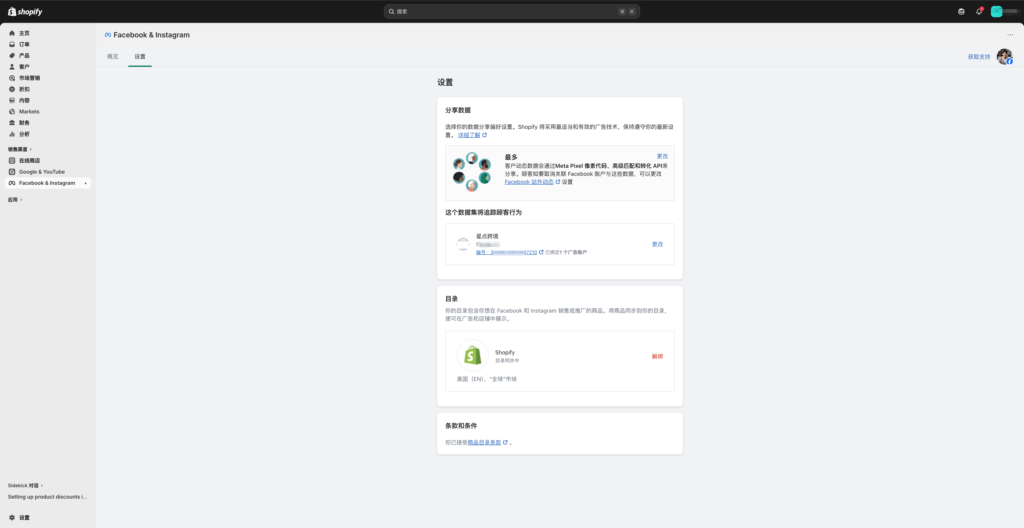The width and height of the screenshot is (1024, 528).
Task: Expand the Sidekick 对话 section
Action: (25, 486)
